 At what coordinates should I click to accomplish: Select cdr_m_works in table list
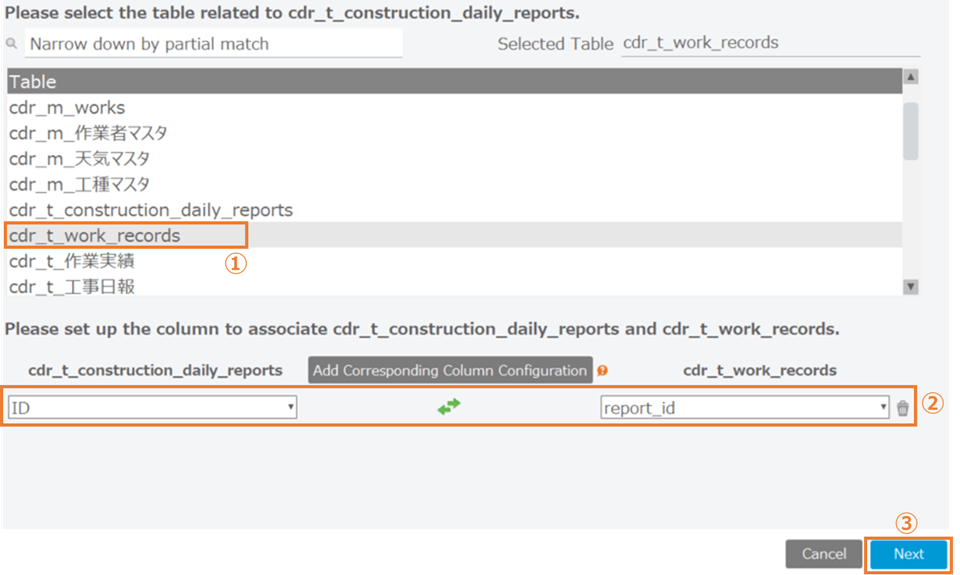(67, 107)
